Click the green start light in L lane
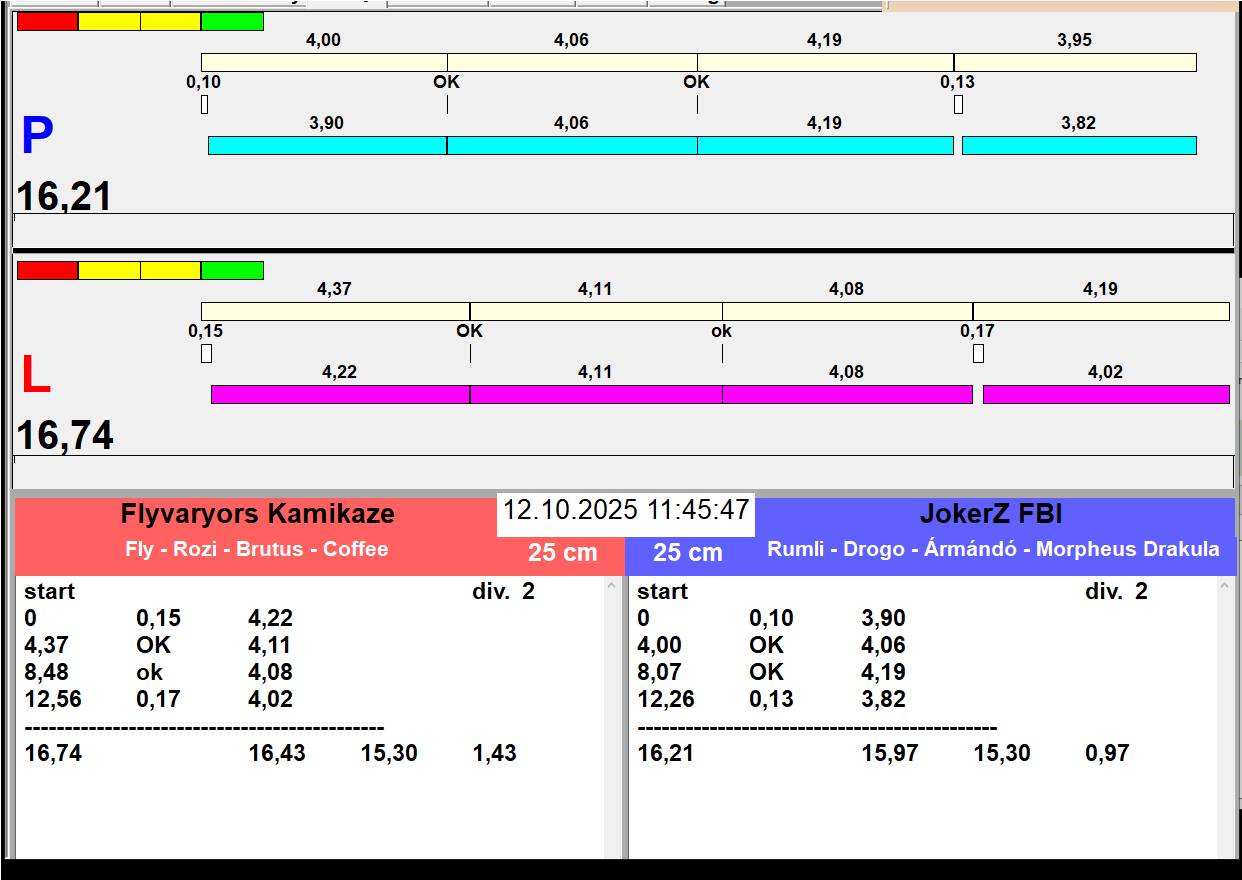Image resolution: width=1242 pixels, height=880 pixels. tap(232, 271)
